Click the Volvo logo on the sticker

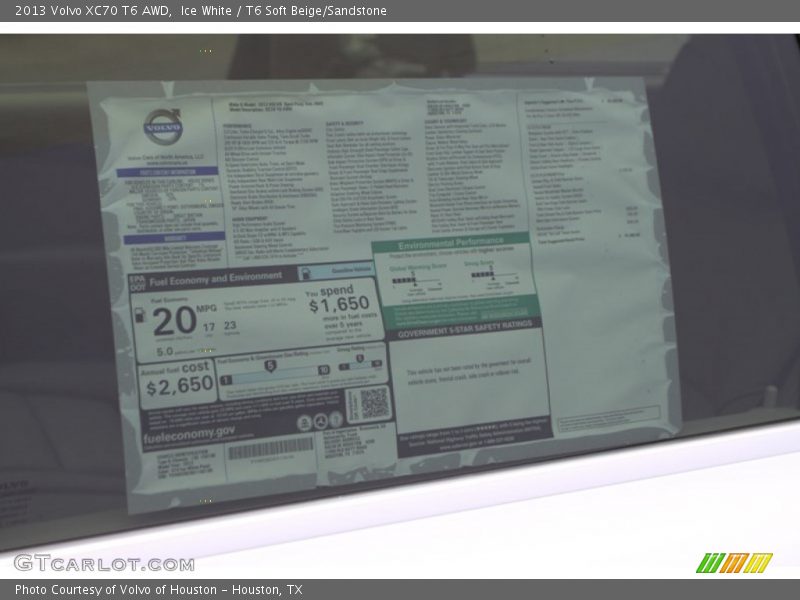coord(163,126)
